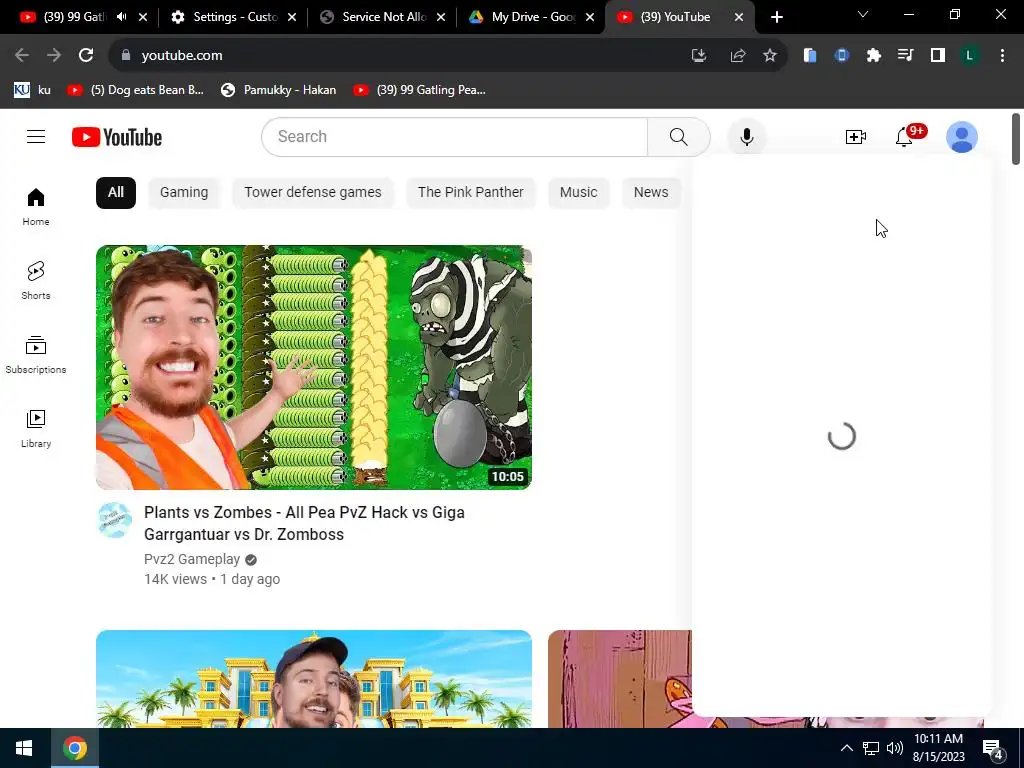
Task: Open the notifications bell
Action: (904, 137)
